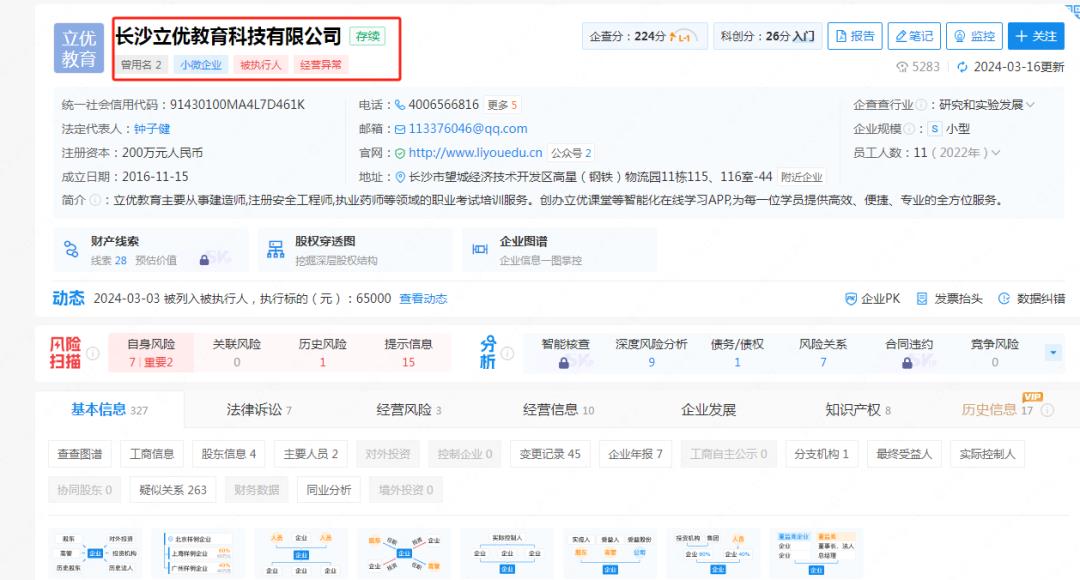Image resolution: width=1080 pixels, height=580 pixels.
Task: Open the first 股东 relationship graph thumbnail
Action: 95,552
